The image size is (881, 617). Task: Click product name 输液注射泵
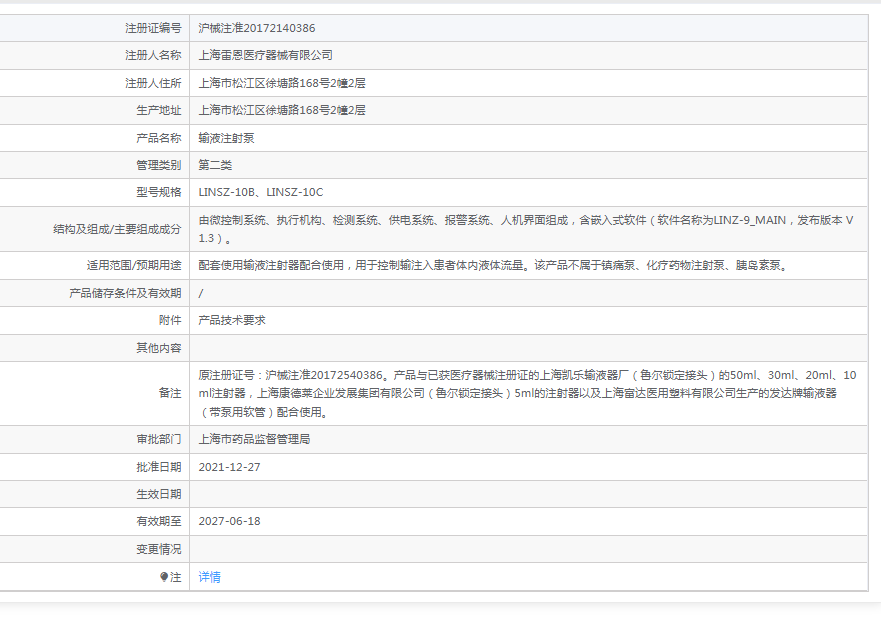tap(226, 138)
